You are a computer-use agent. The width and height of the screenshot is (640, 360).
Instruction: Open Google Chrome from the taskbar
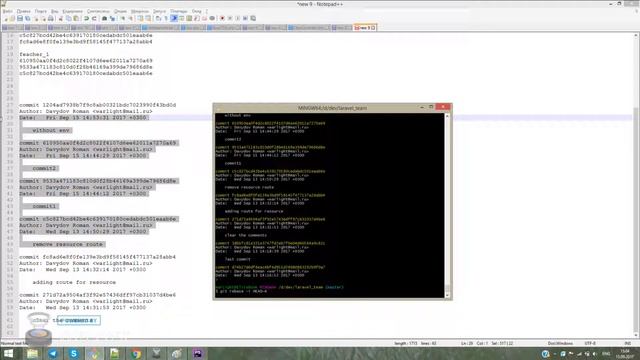(x=136, y=353)
